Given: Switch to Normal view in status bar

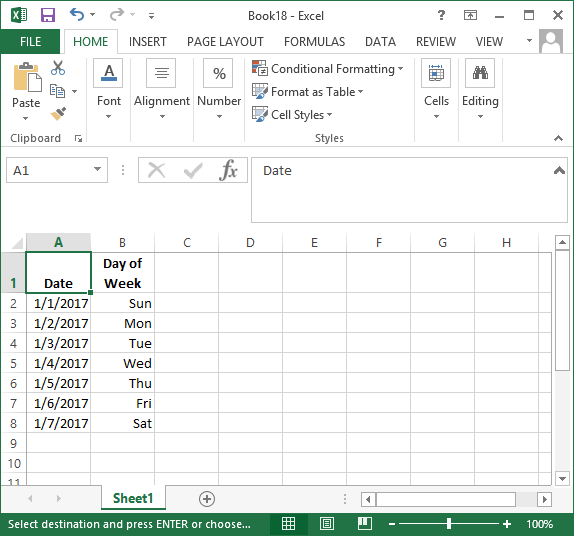Looking at the screenshot, I should (x=288, y=524).
